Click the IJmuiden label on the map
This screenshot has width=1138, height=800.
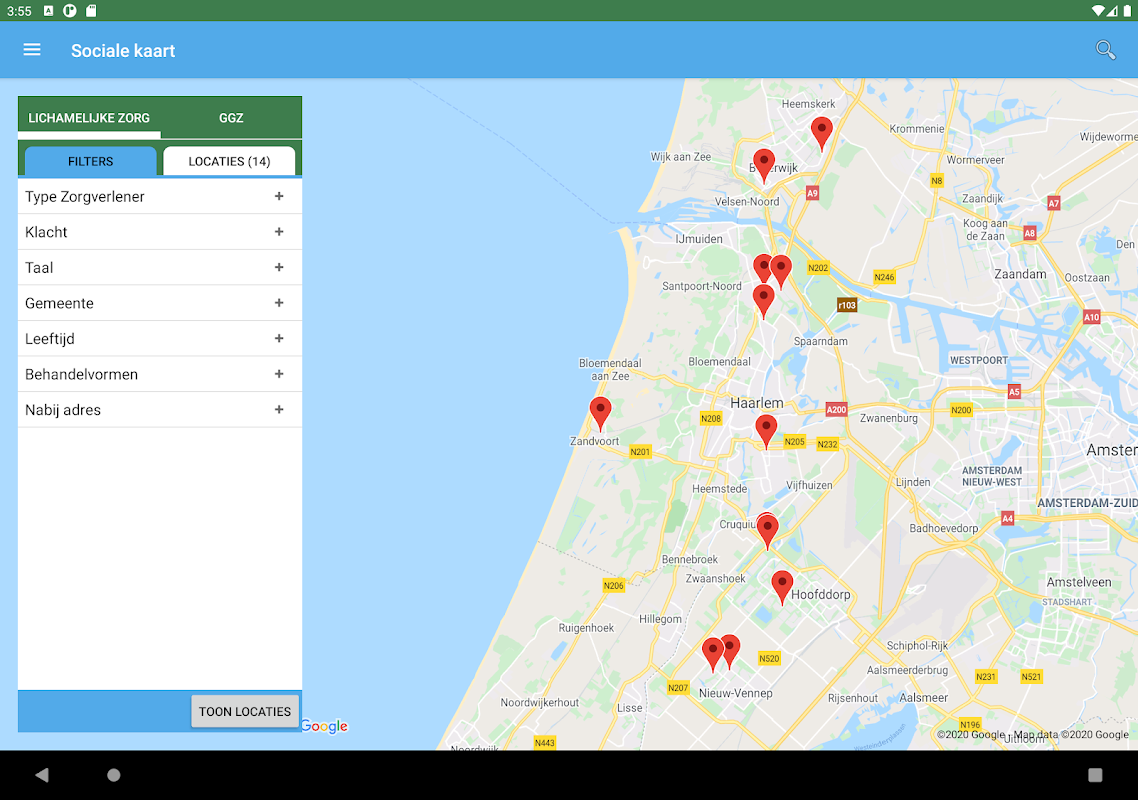[x=699, y=239]
